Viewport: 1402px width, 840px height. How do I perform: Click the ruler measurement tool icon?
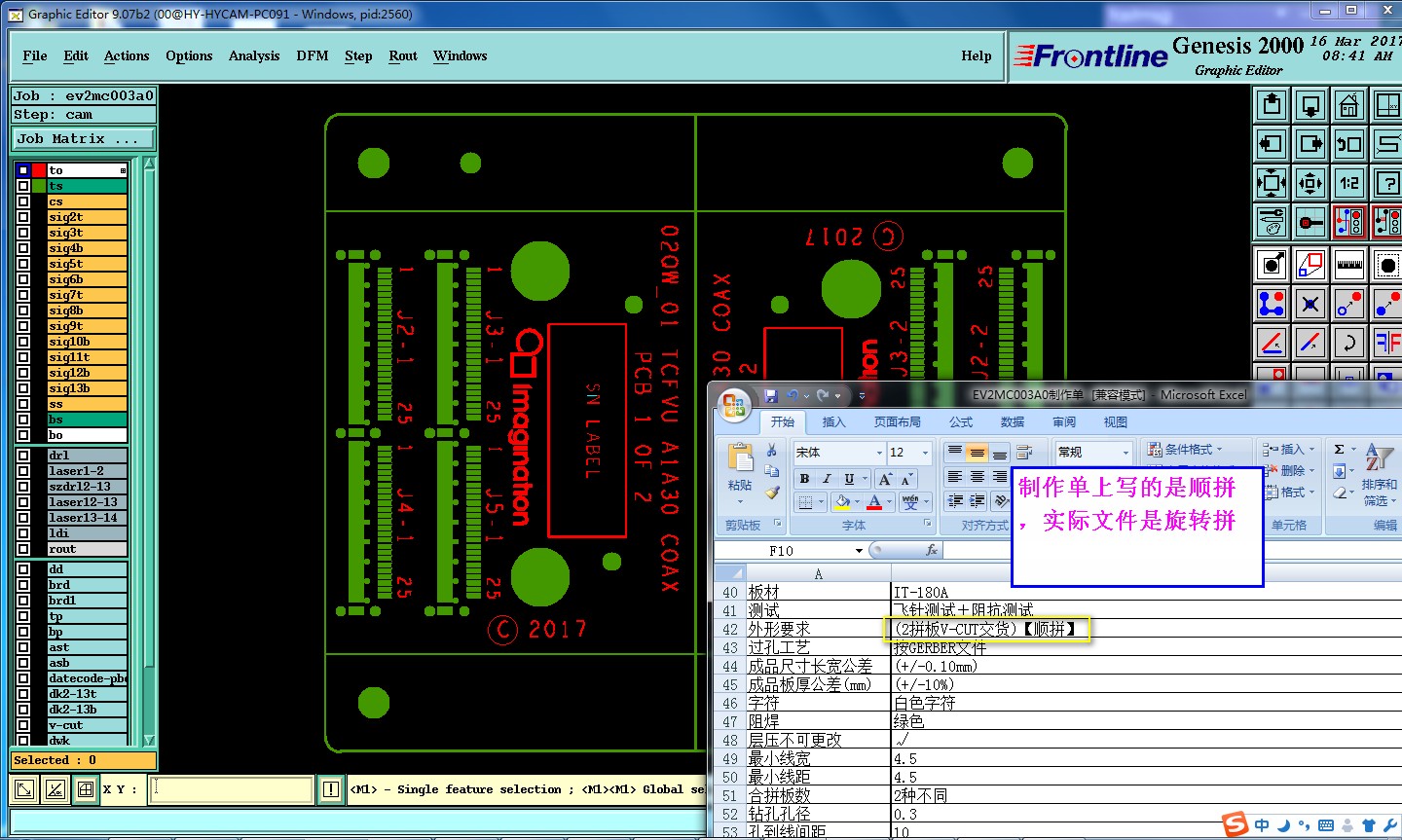click(1349, 264)
